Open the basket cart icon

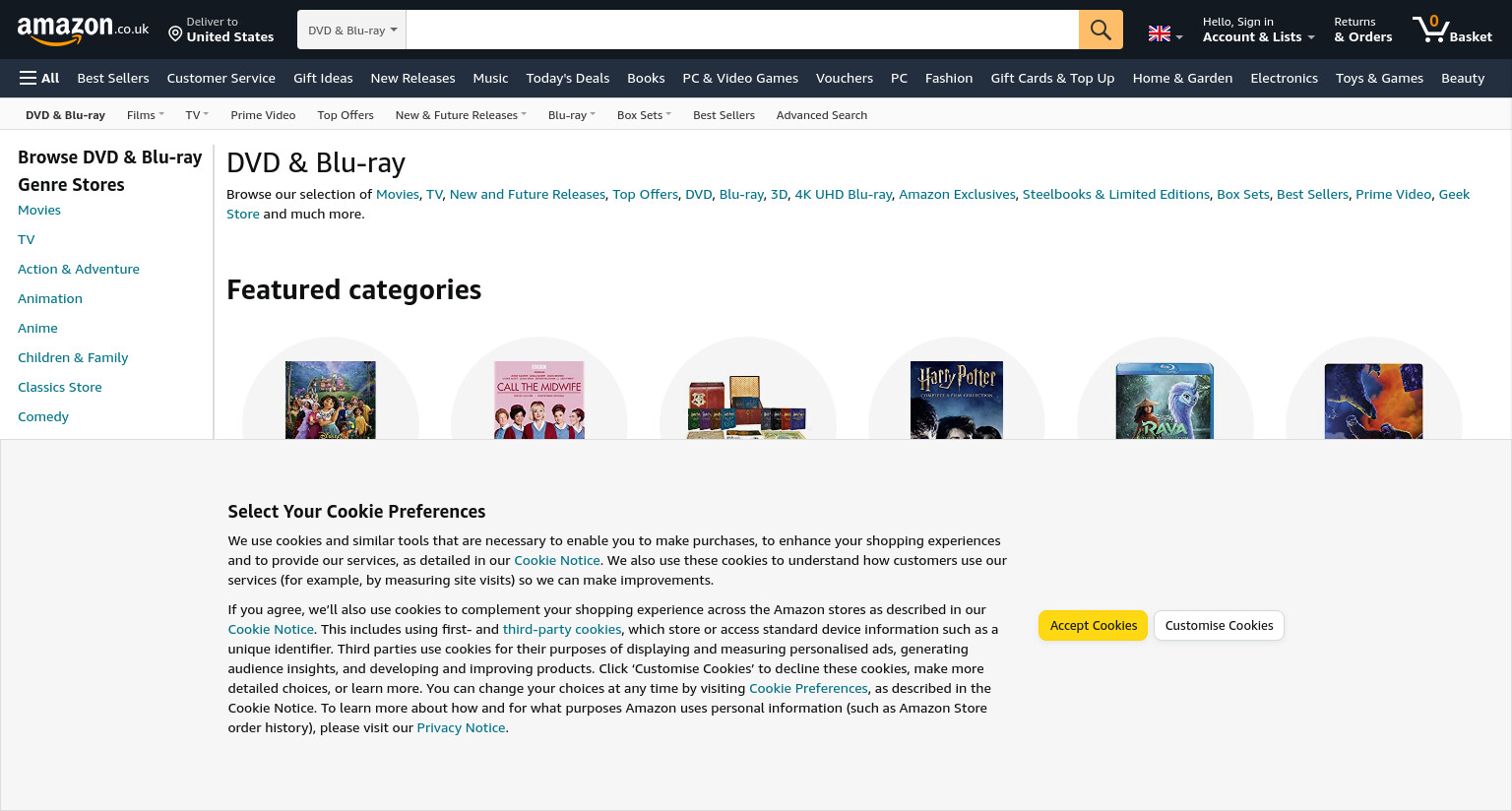[x=1452, y=30]
